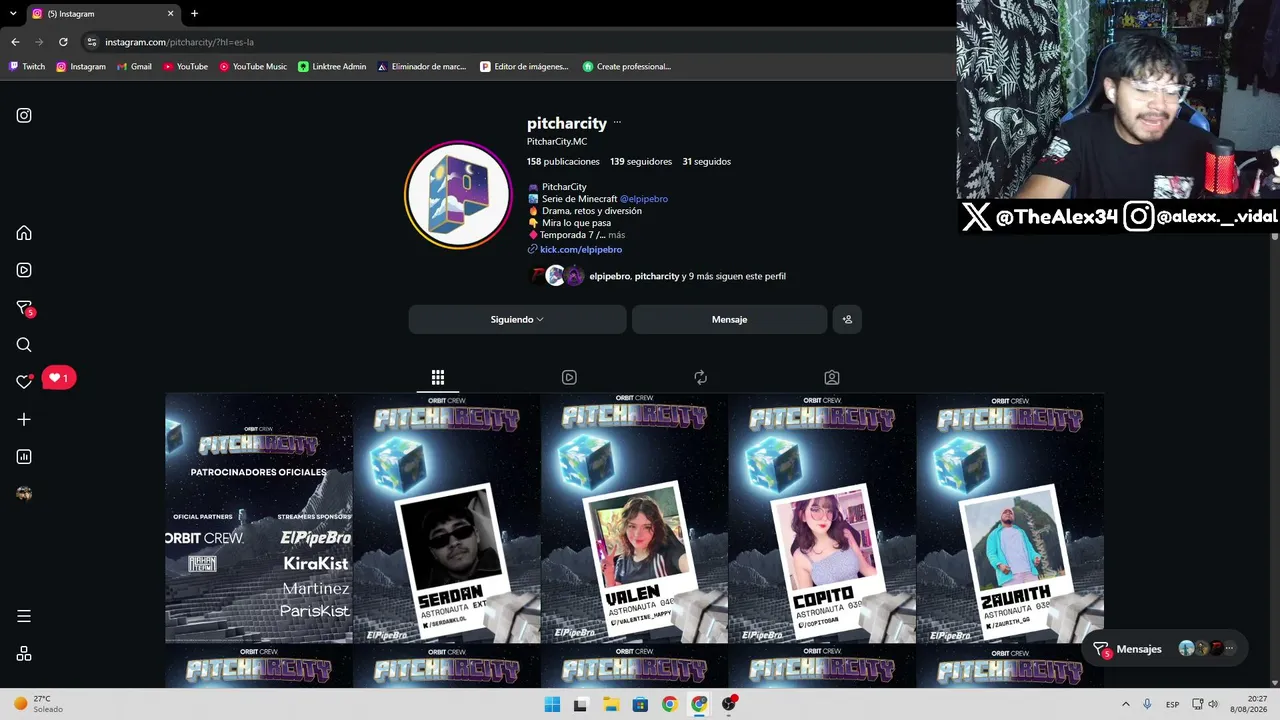The width and height of the screenshot is (1280, 720).
Task: Click the microphone icon in the system tray
Action: click(x=1147, y=704)
